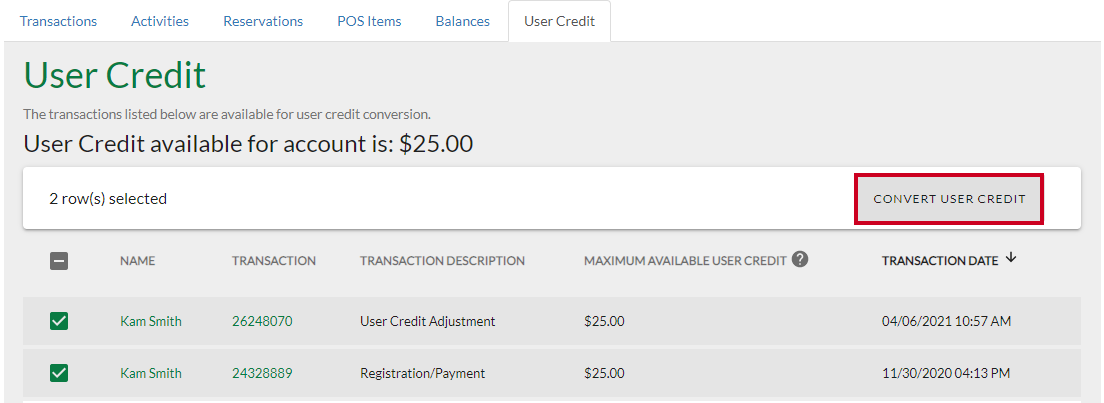
Task: Open the Maximum Available User Credit help icon
Action: (799, 259)
